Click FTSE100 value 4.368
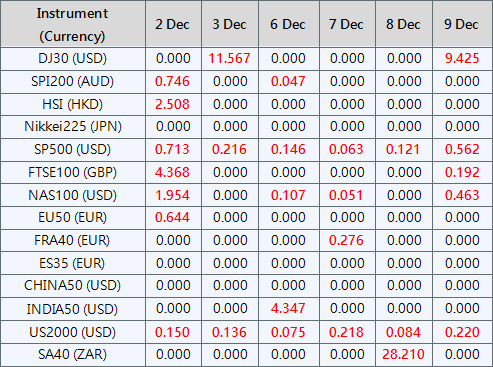 [x=172, y=172]
